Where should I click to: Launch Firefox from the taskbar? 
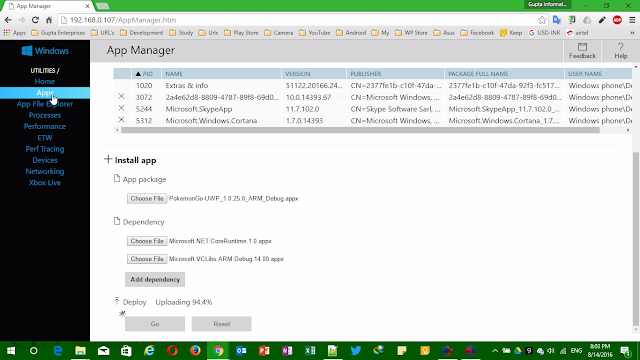pos(195,351)
